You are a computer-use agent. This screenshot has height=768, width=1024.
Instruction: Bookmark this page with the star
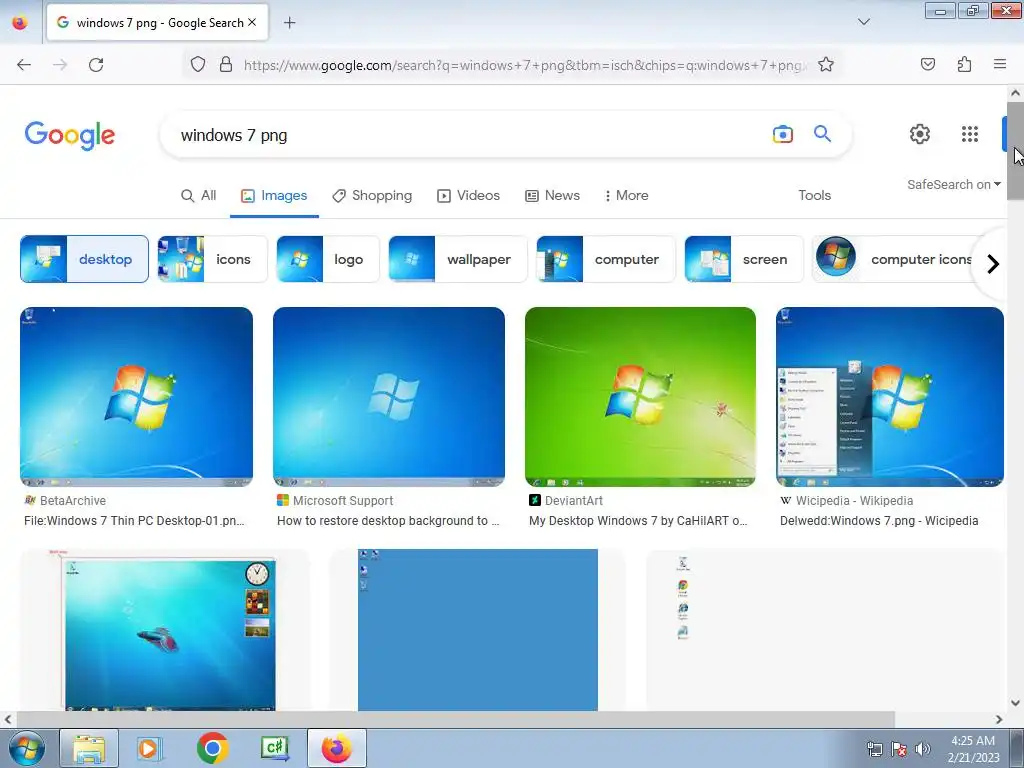(x=825, y=64)
